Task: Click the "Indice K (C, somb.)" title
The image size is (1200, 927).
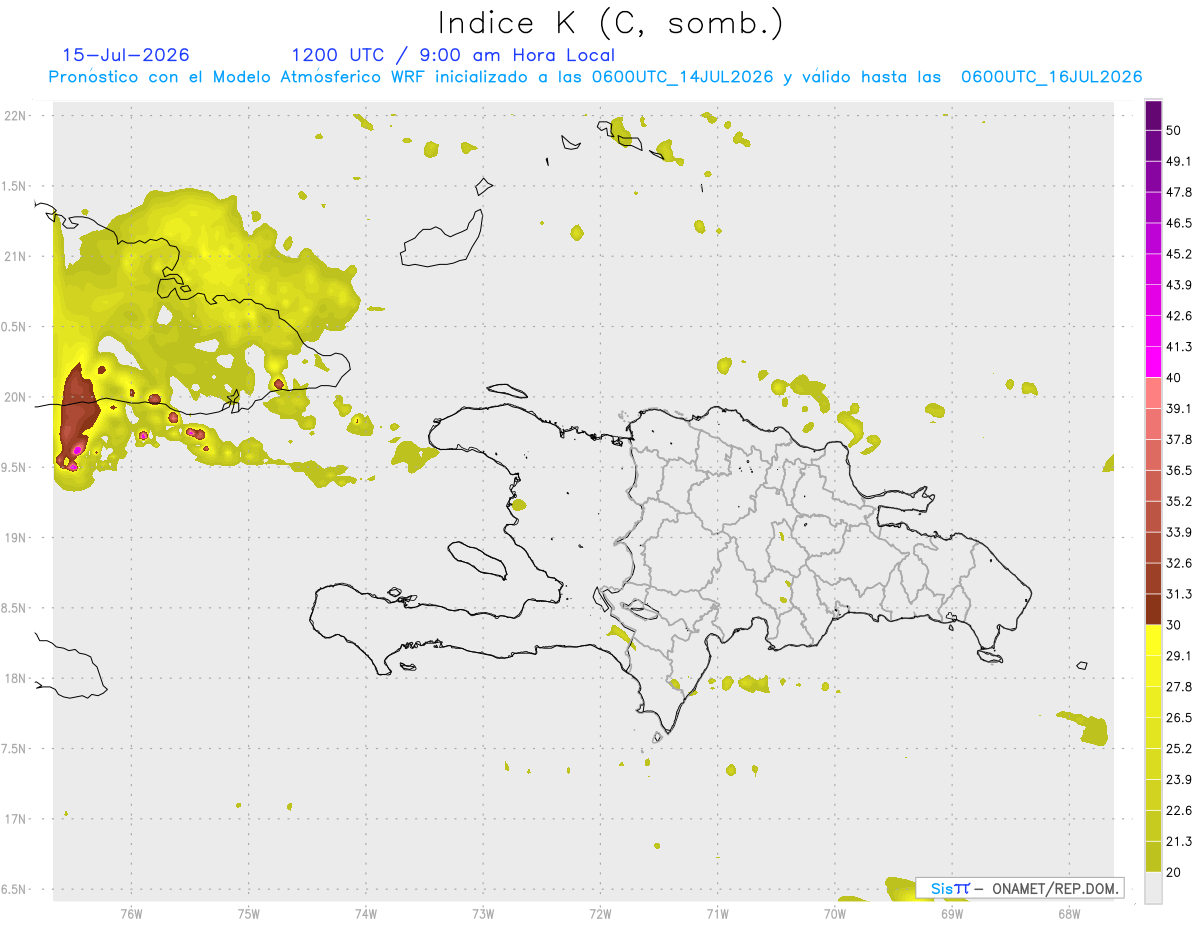Action: pyautogui.click(x=610, y=24)
